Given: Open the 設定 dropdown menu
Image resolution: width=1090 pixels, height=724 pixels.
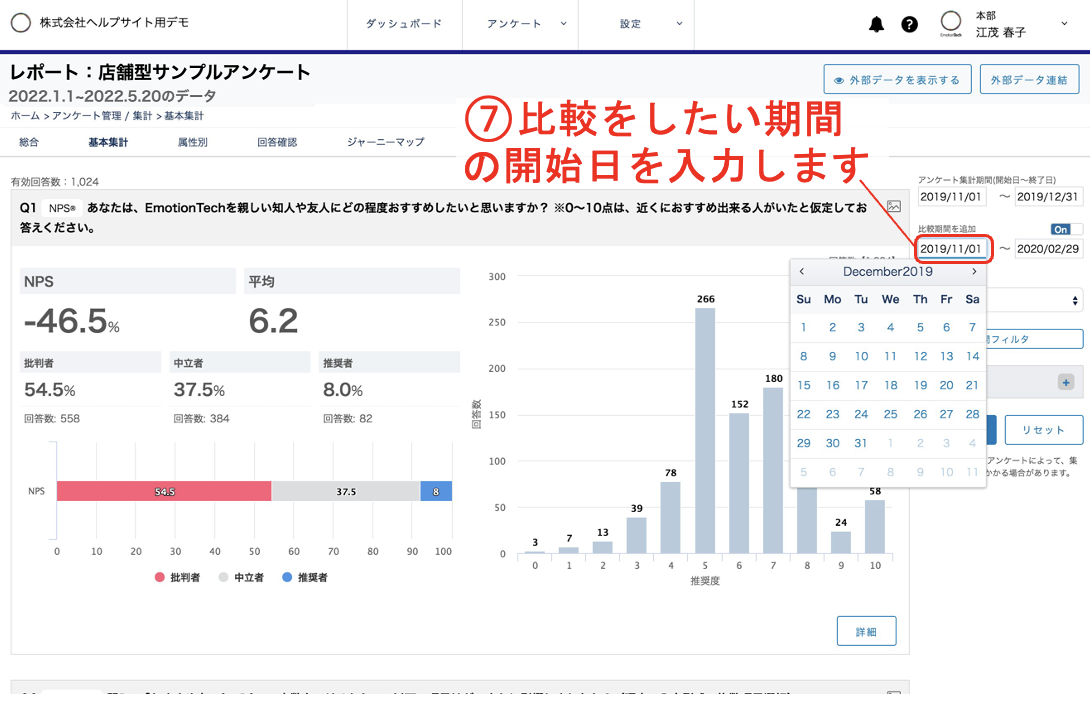Looking at the screenshot, I should click(x=630, y=23).
